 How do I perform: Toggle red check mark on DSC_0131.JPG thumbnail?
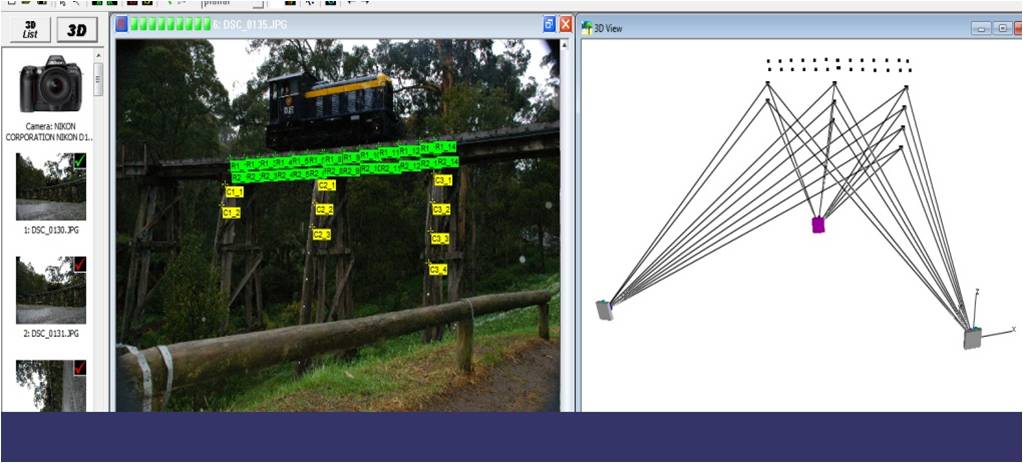[x=79, y=265]
